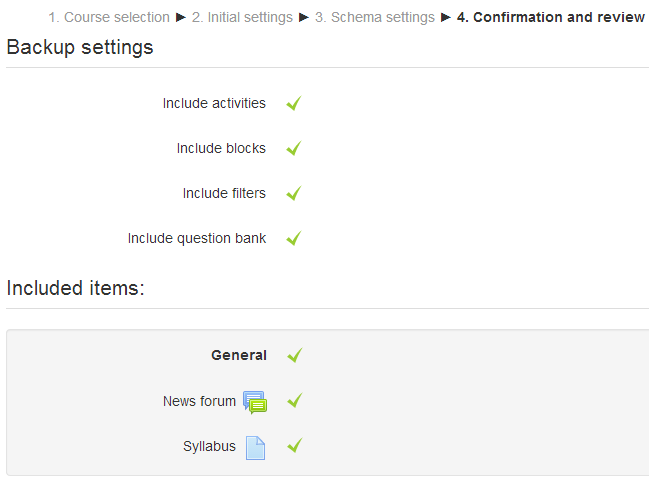Click the Include question bank label
The width and height of the screenshot is (649, 484).
pos(197,238)
